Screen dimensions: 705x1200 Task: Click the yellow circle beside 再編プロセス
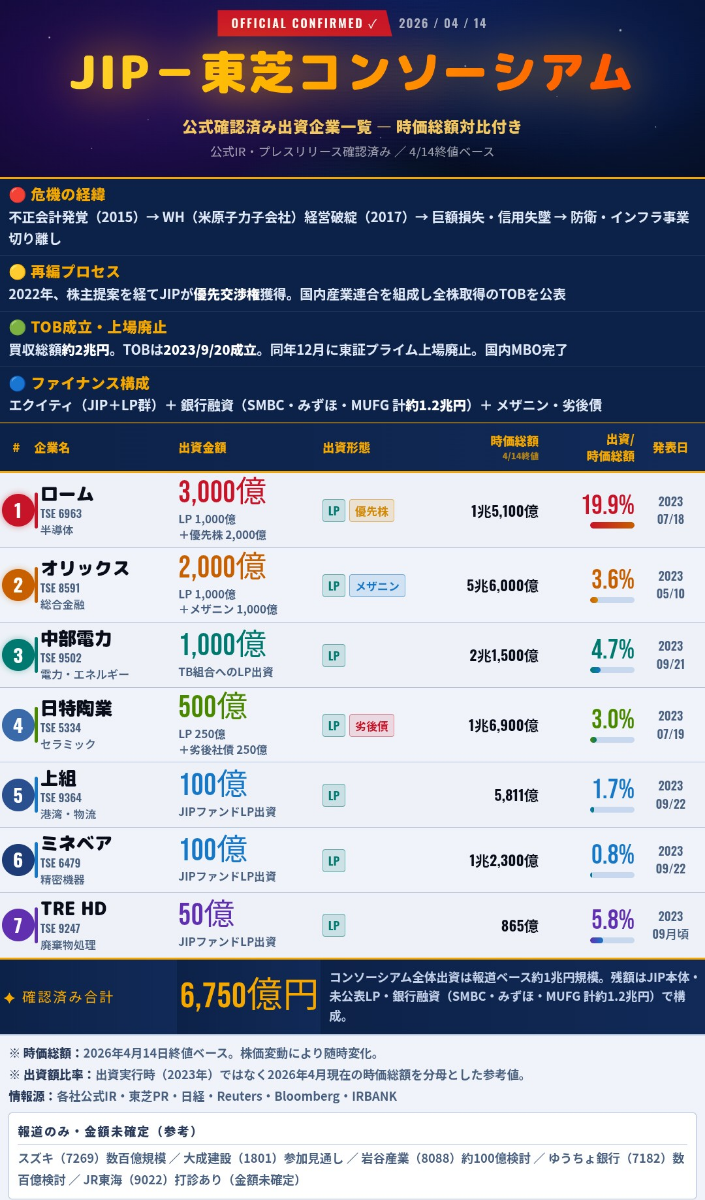[17, 272]
